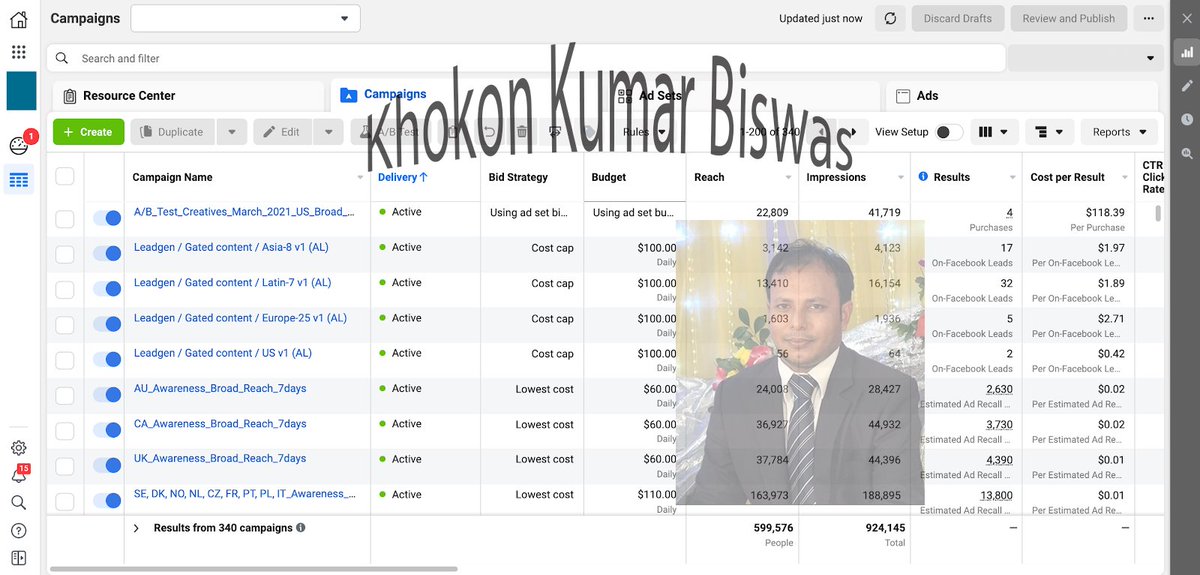Screen dimensions: 1200x575
Task: Toggle off Leadgen Europe-25 v1 campaign switch
Action: coord(106,324)
